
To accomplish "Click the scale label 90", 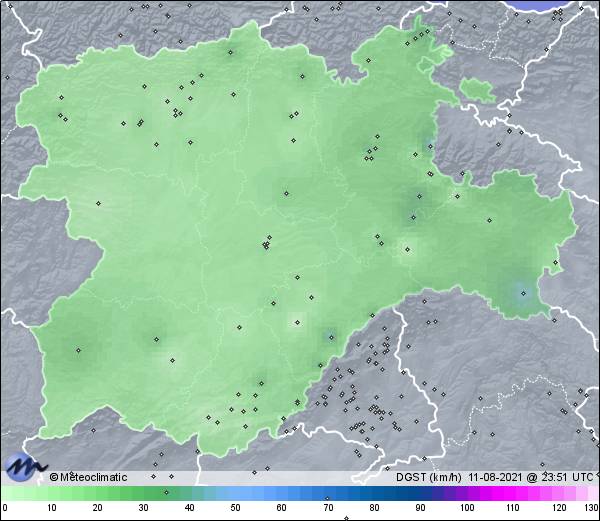I will point(420,508).
